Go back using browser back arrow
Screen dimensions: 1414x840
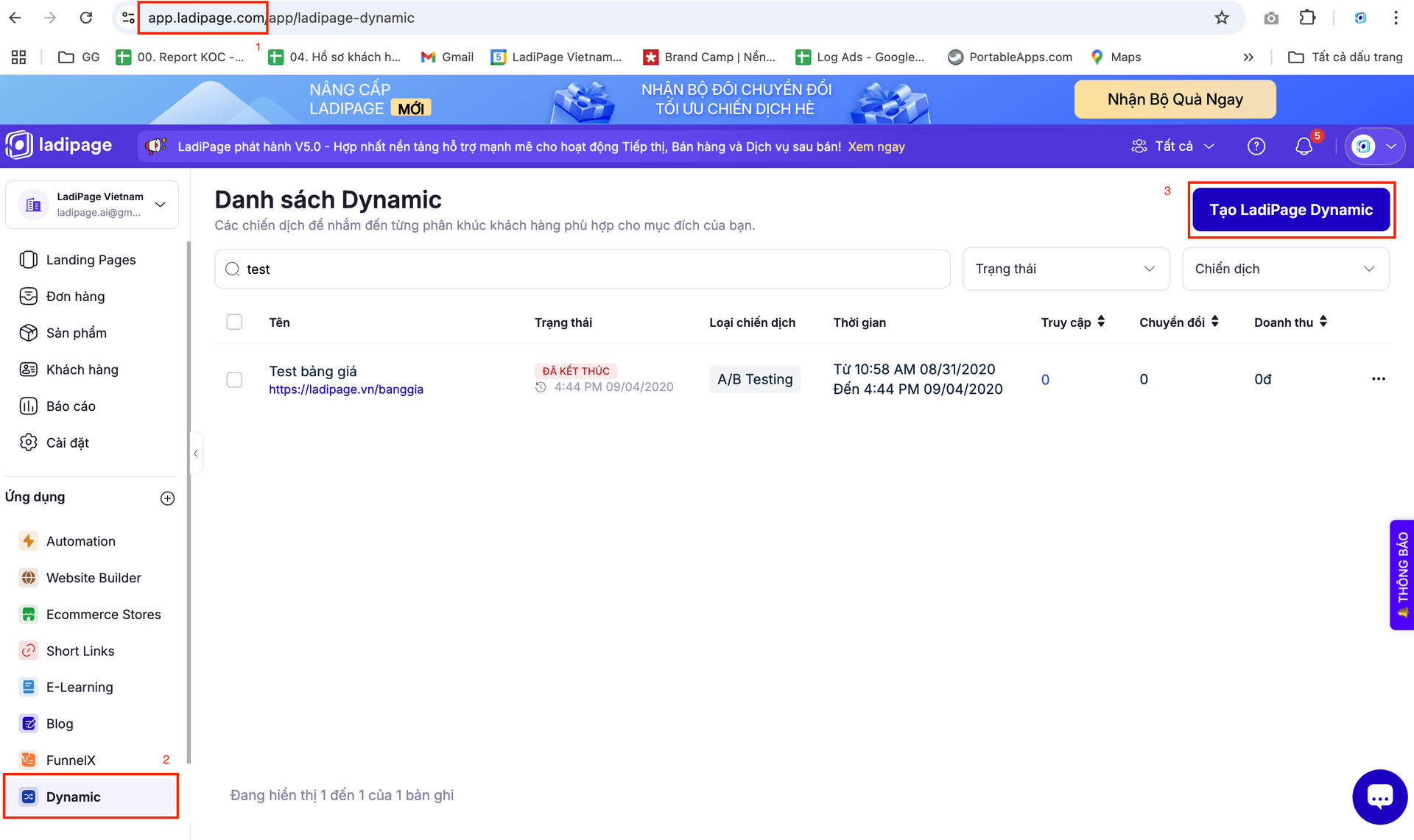[x=15, y=18]
